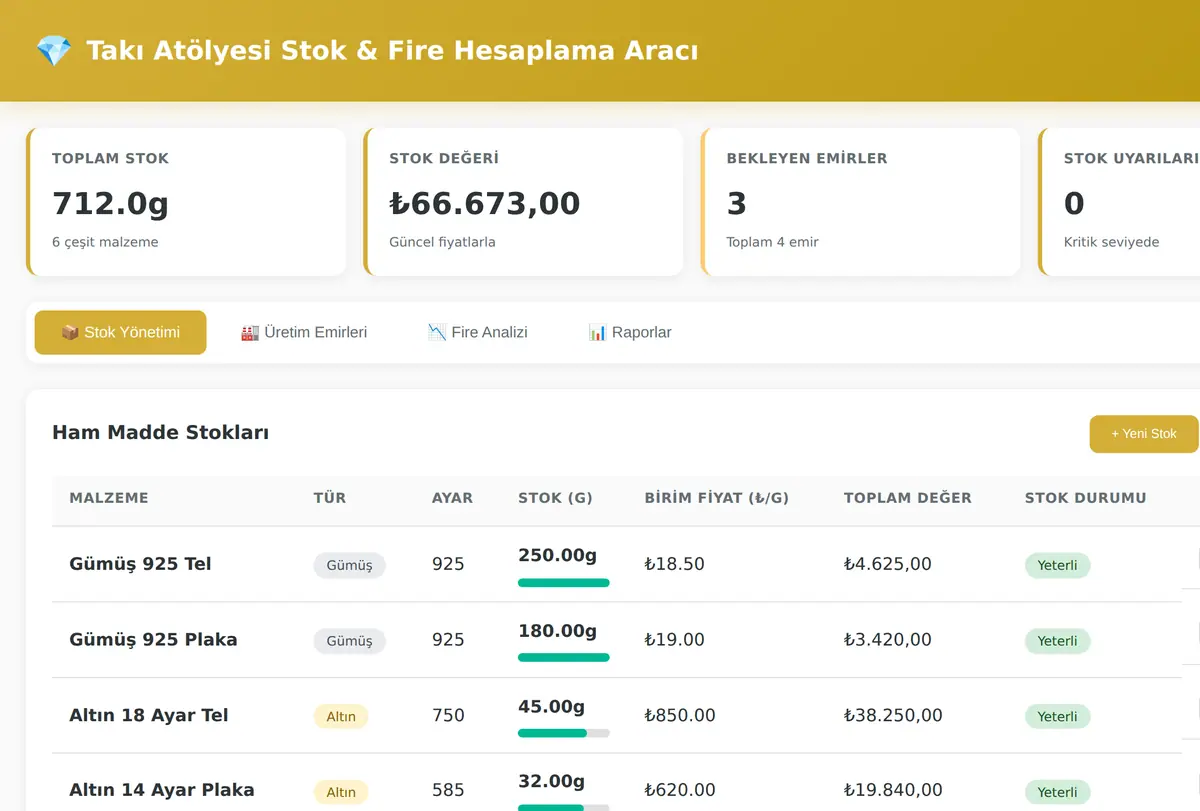Click the 712.0g total stock value
1200x811 pixels.
click(x=110, y=203)
